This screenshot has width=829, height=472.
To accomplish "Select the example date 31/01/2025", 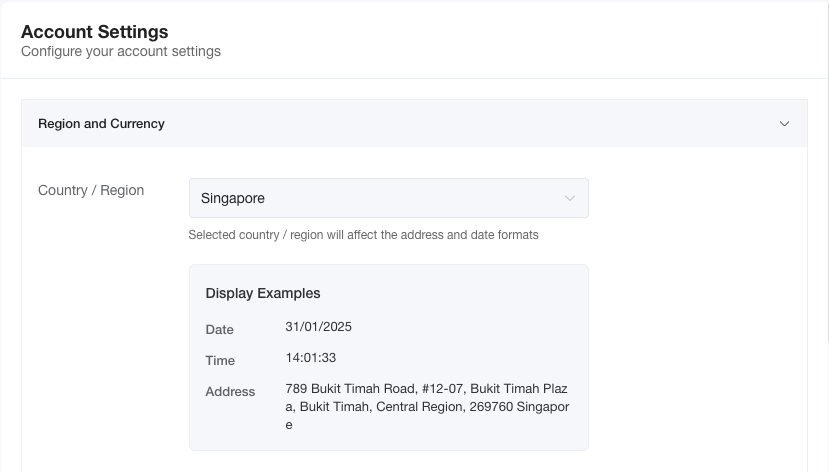I will click(318, 327).
